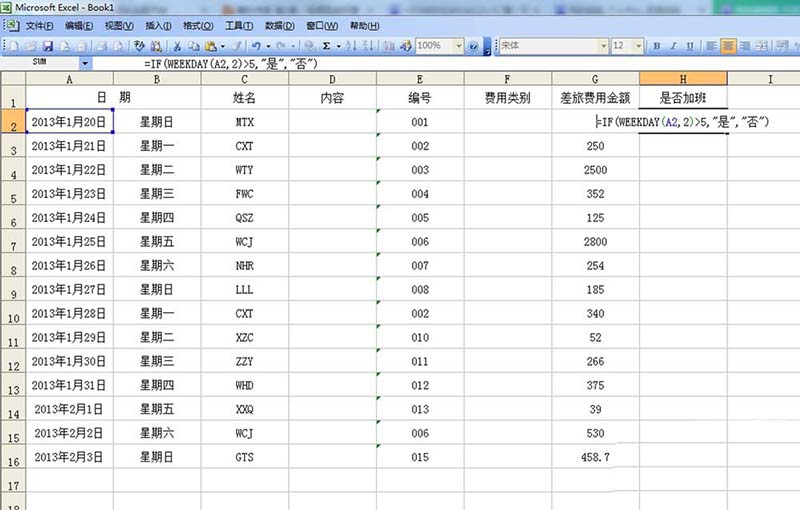Select the 是否加班 header cell

pos(683,97)
